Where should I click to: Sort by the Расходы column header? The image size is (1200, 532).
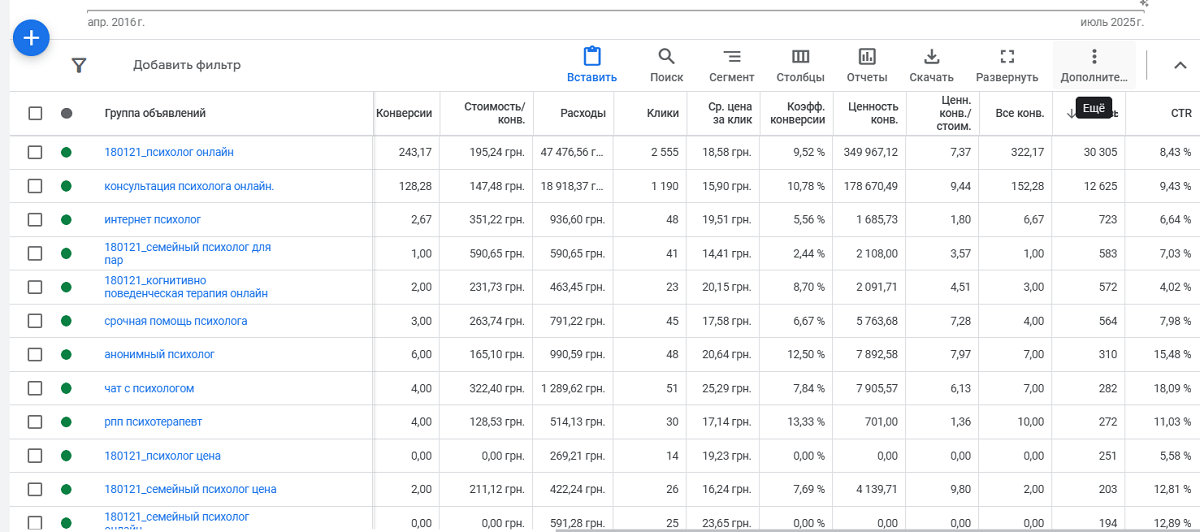(x=583, y=113)
